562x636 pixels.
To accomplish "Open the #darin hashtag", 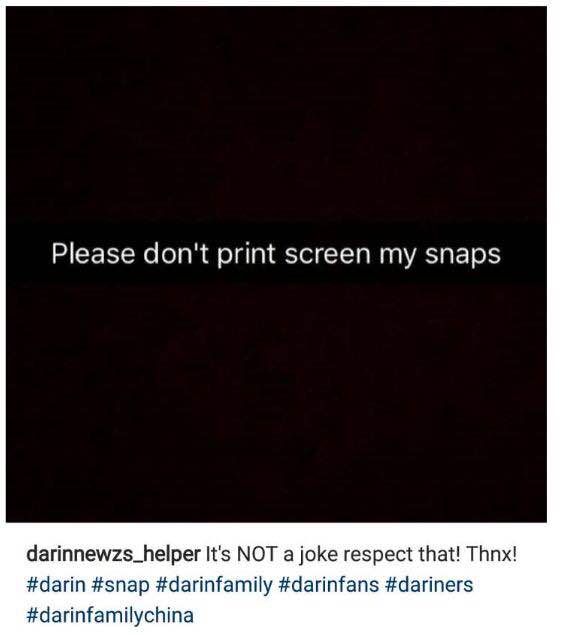I will click(56, 585).
